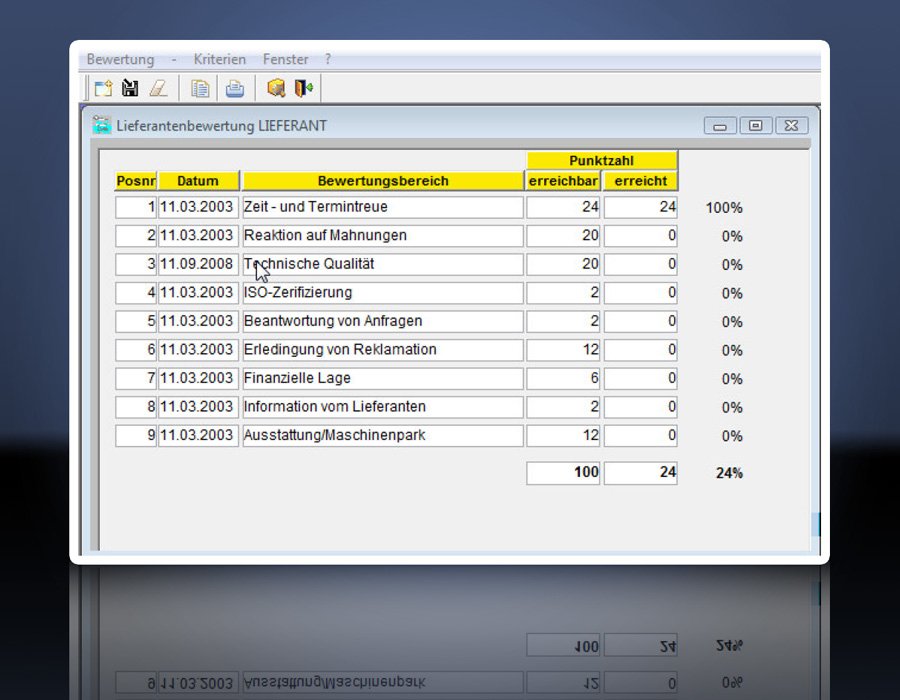Minimize the Lieferantenbewertung inner window
The width and height of the screenshot is (900, 700).
click(720, 126)
